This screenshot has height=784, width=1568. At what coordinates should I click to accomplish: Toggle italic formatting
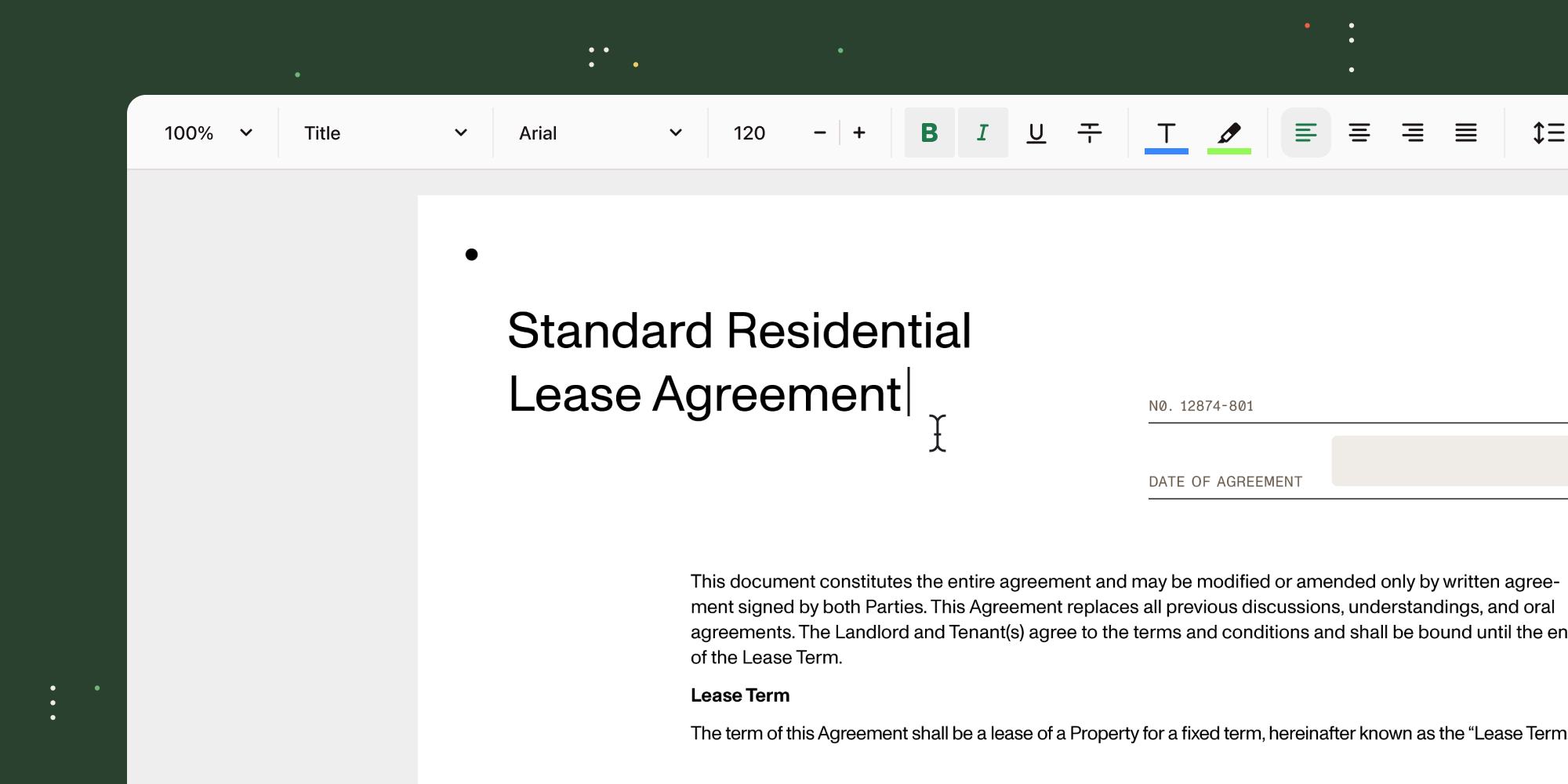coord(982,132)
